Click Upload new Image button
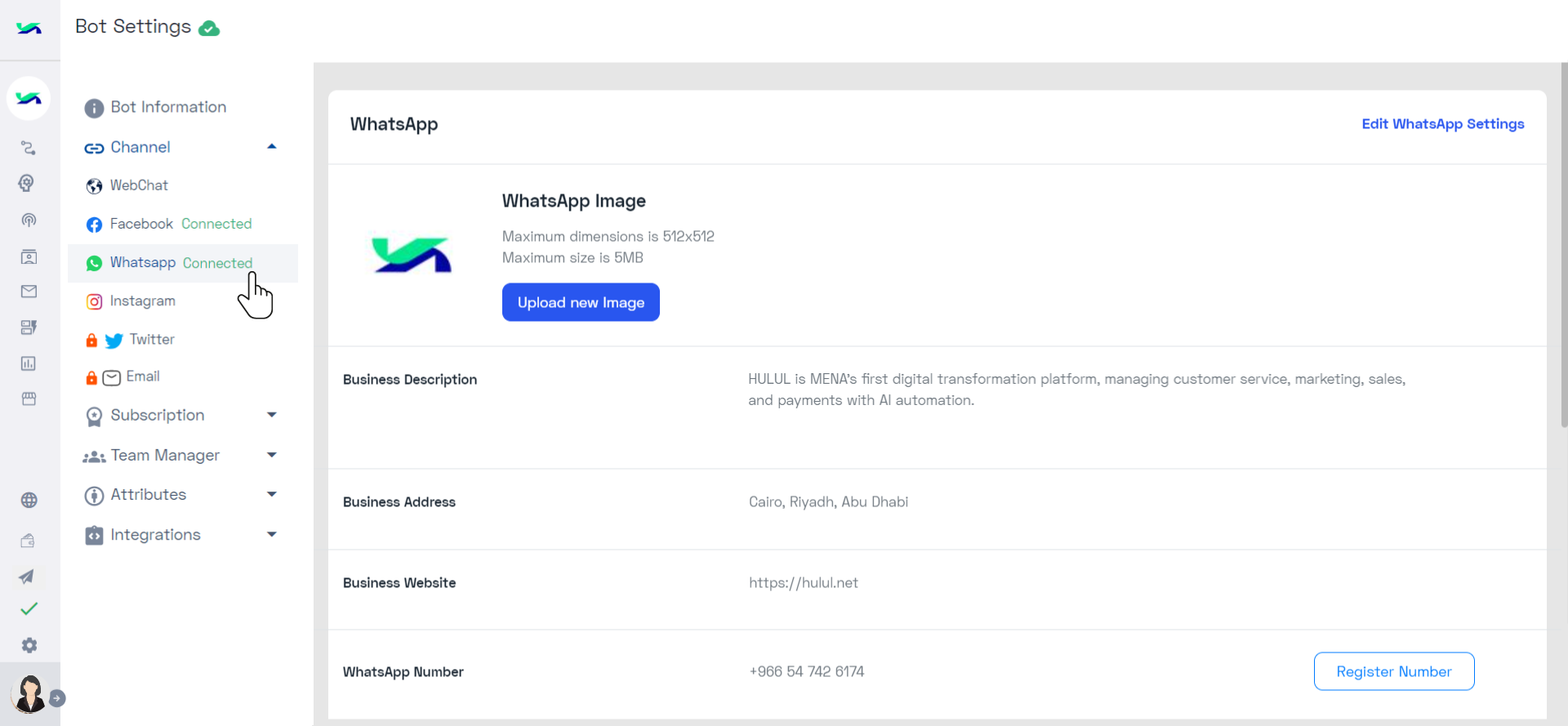This screenshot has height=726, width=1568. click(x=581, y=302)
